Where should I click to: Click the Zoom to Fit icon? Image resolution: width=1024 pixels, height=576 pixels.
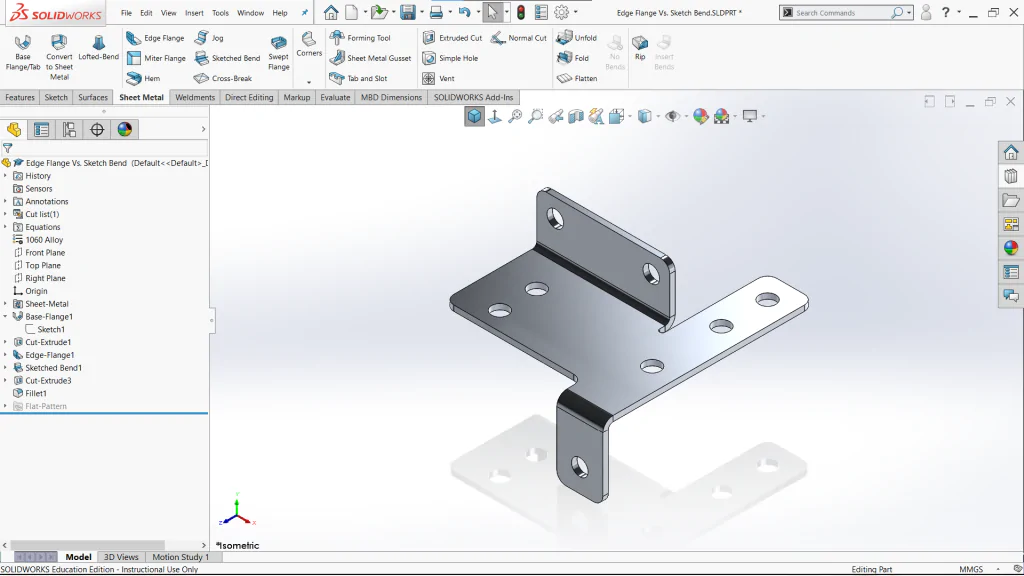point(515,116)
